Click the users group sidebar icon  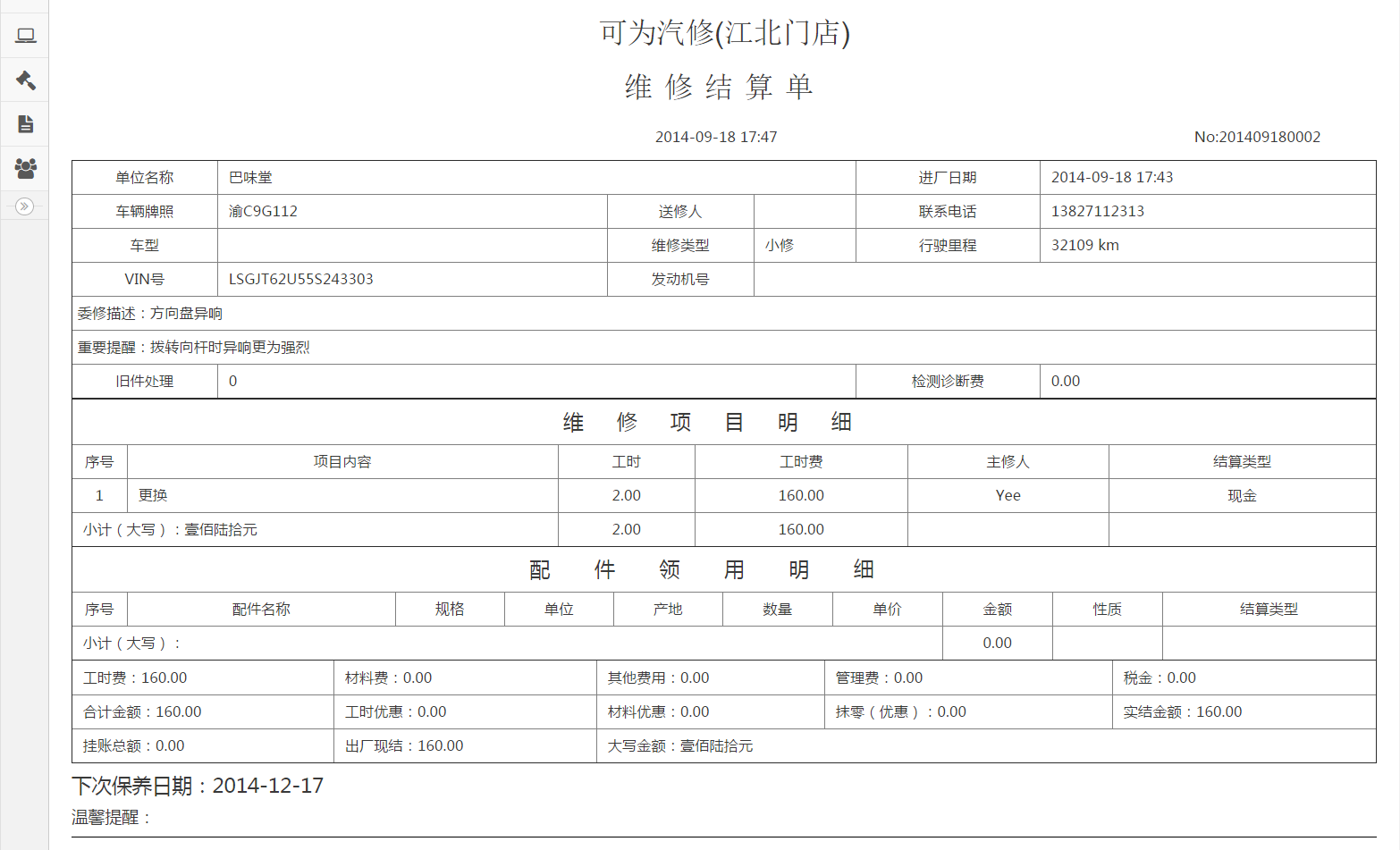25,167
